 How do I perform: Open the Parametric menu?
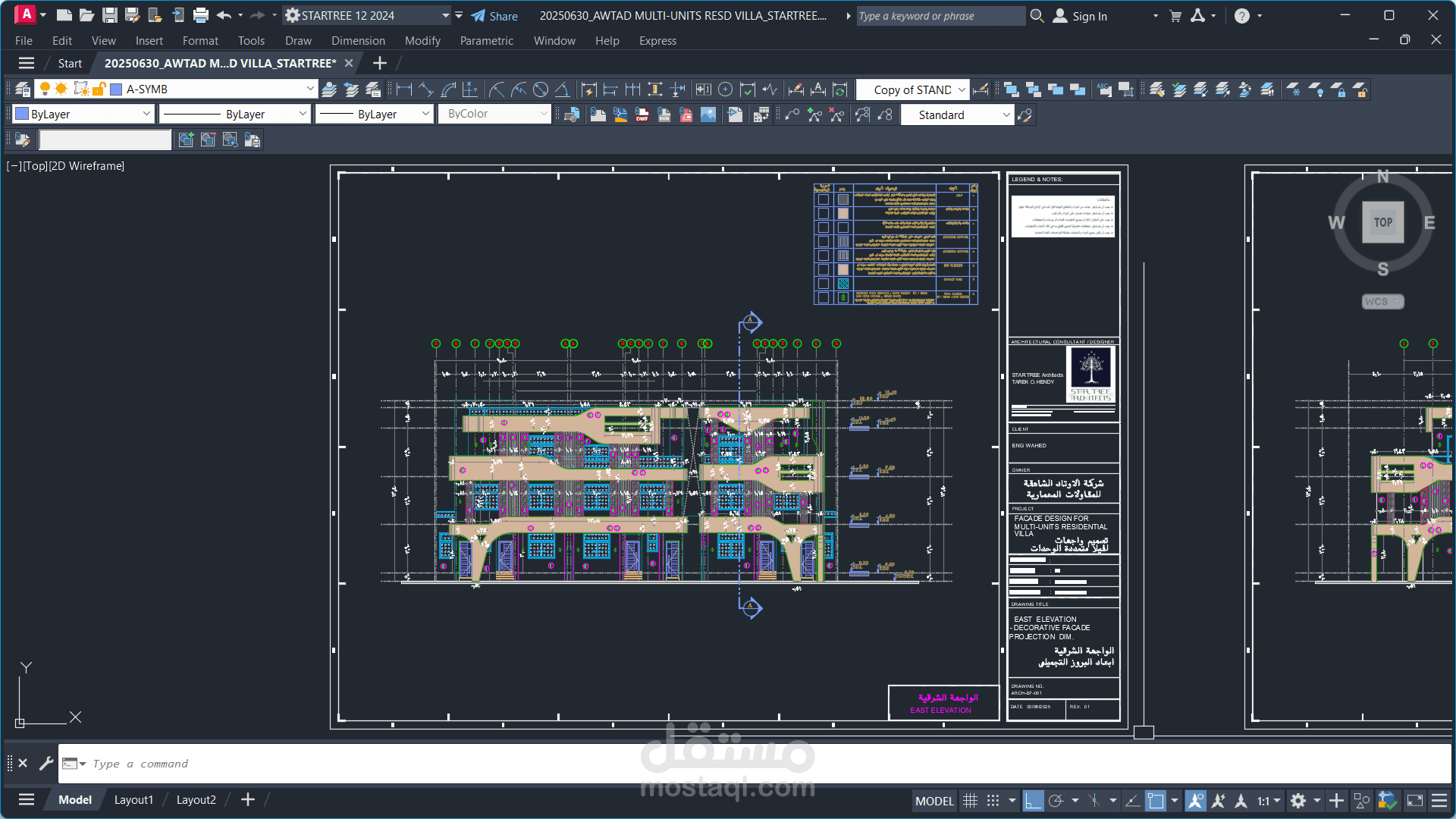coord(486,41)
